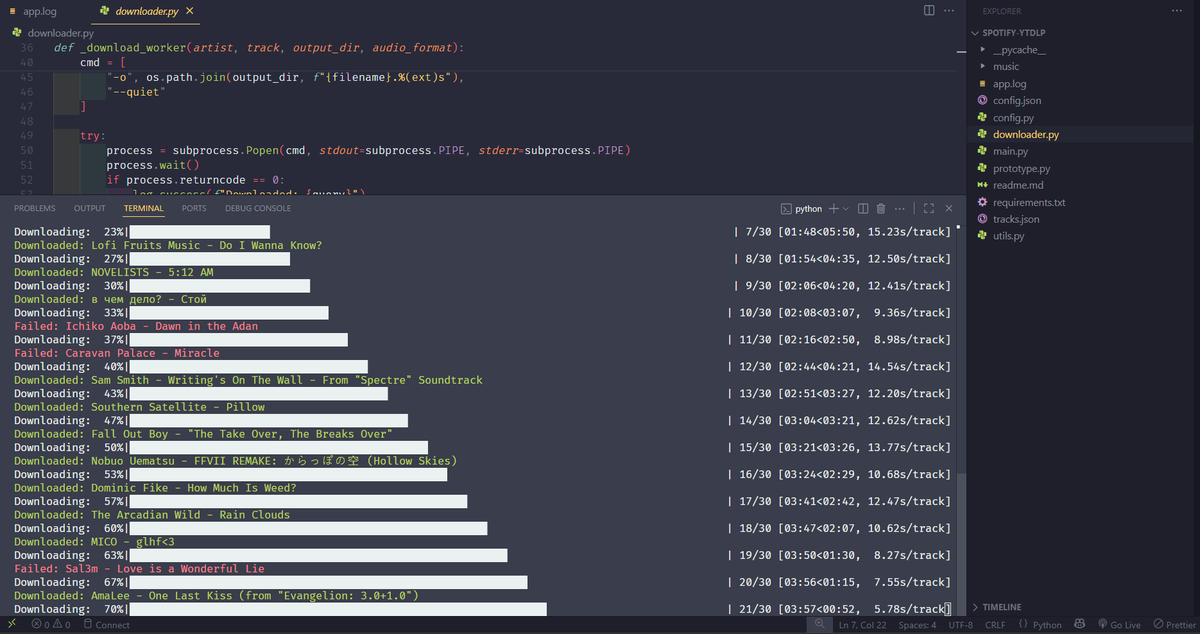Create a new terminal with plus icon

(x=834, y=209)
